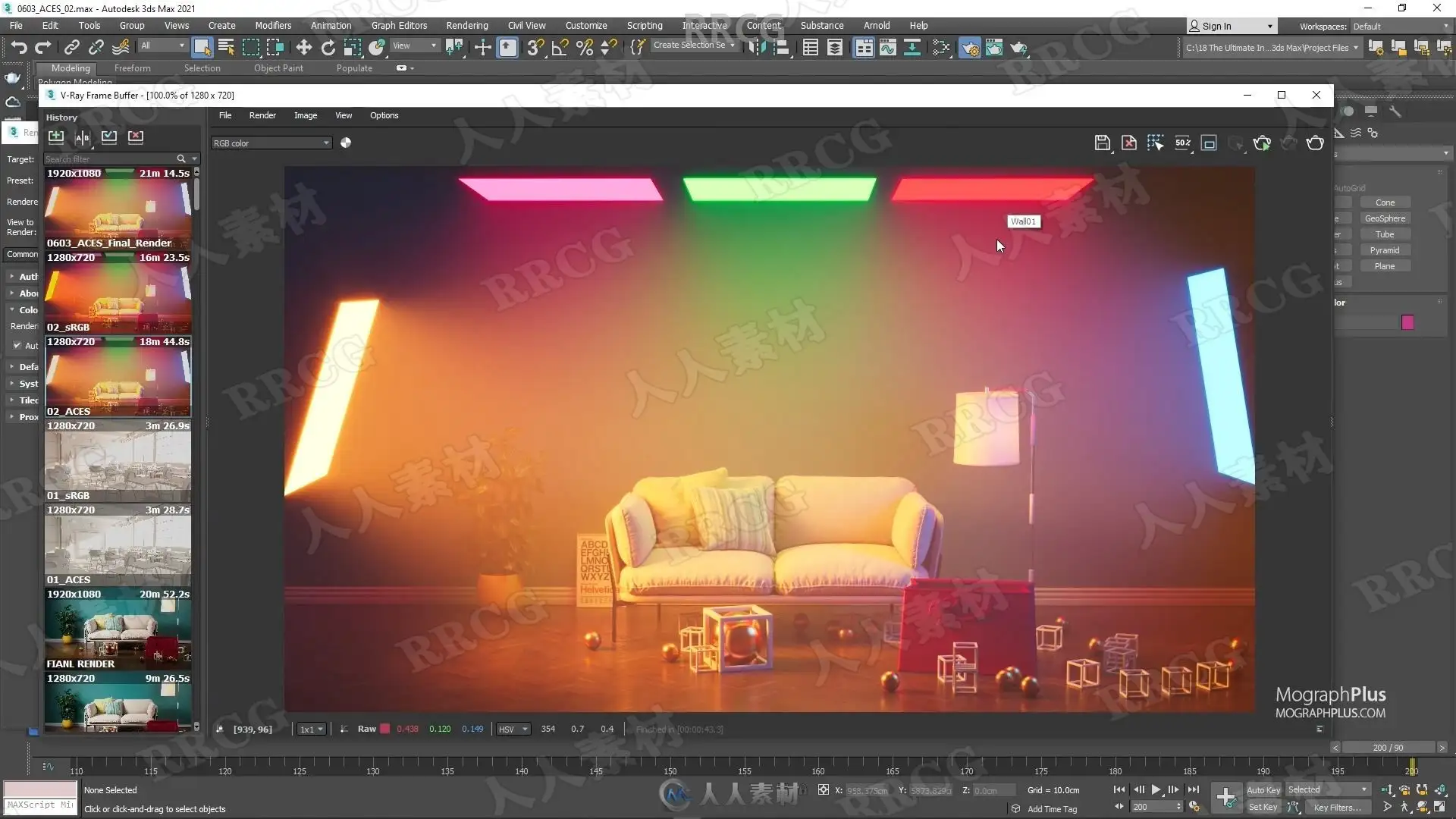Expand the Workspaces Default dropdown
The width and height of the screenshot is (1456, 819).
(x=1401, y=27)
